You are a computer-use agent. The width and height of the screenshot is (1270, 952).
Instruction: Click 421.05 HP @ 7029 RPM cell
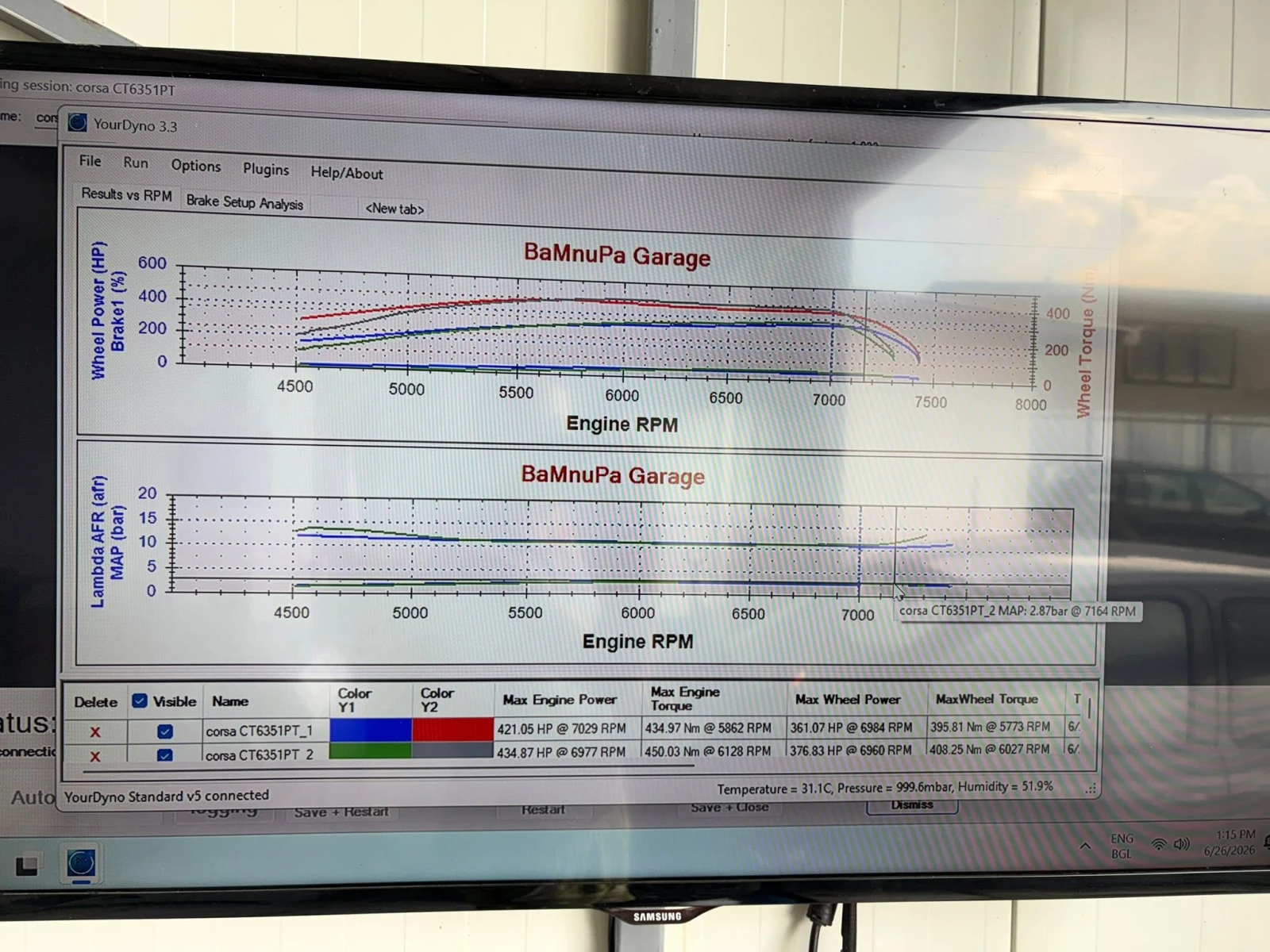[x=561, y=728]
